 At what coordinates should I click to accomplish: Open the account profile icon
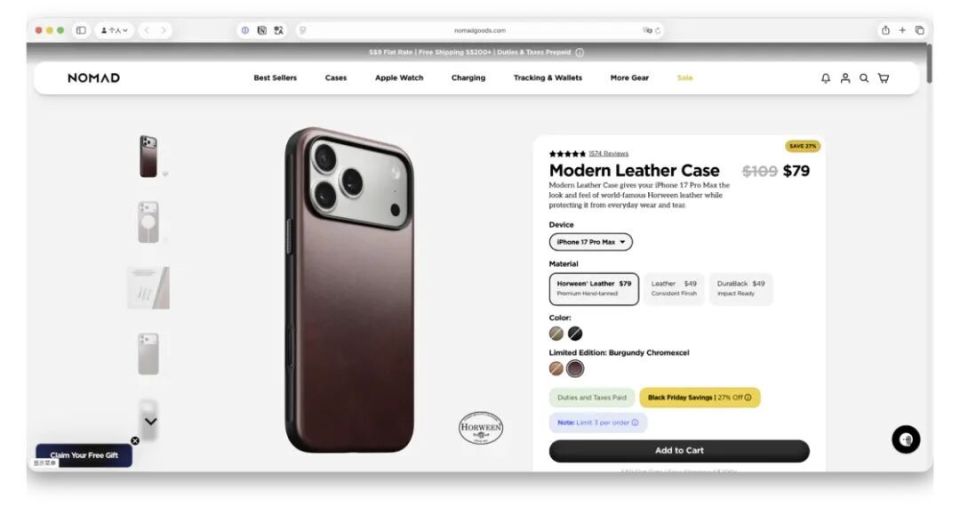coord(845,78)
